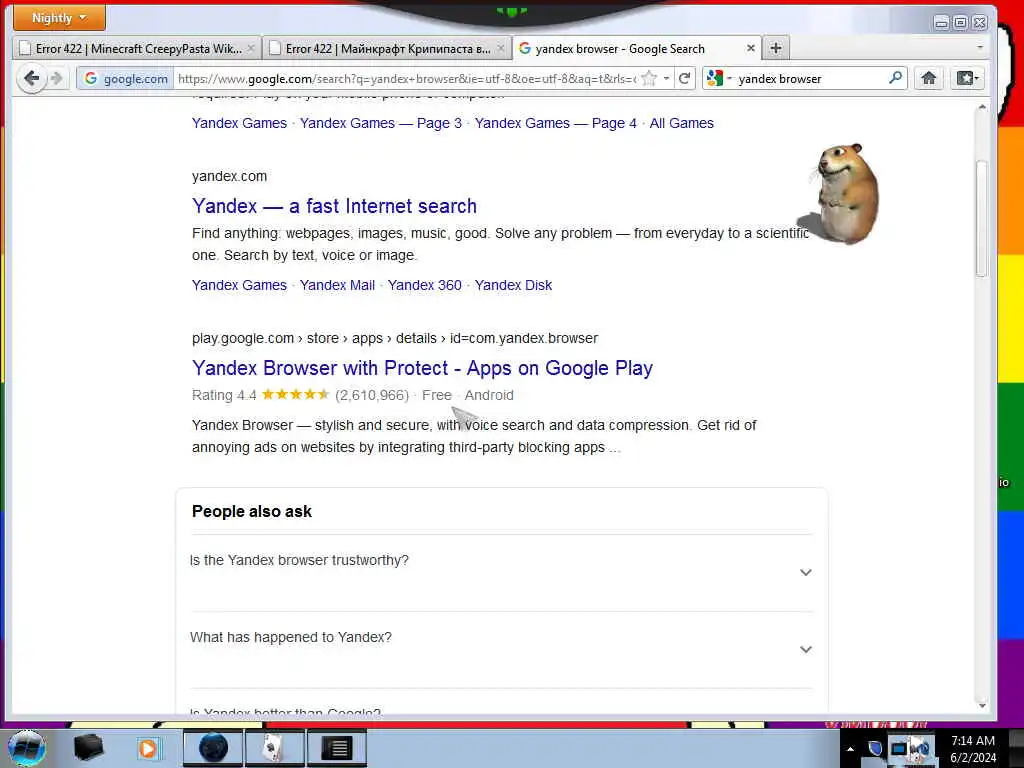Open the Nightly application menu
This screenshot has height=768, width=1024.
coord(59,18)
